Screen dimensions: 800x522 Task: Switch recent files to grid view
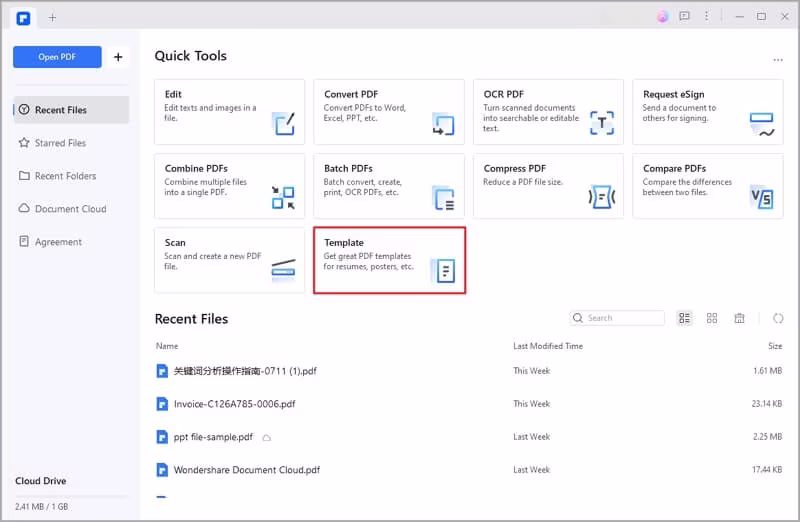(x=712, y=318)
